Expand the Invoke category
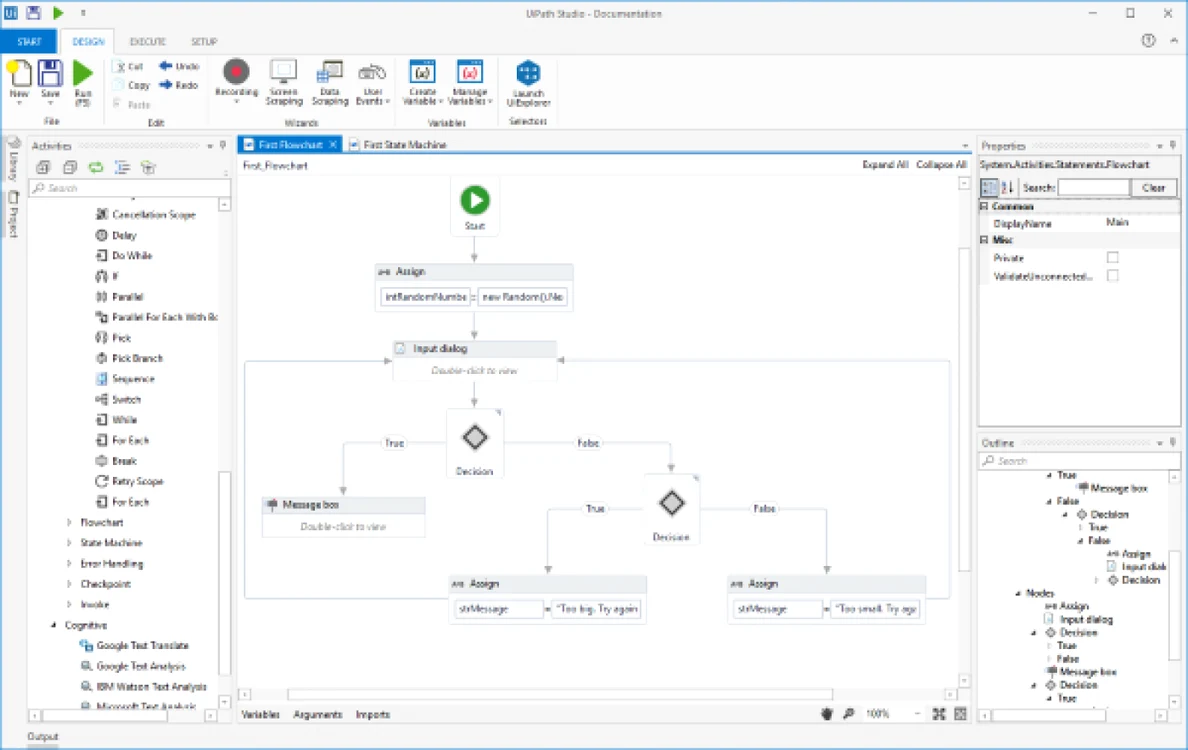This screenshot has width=1188, height=750. tap(69, 605)
